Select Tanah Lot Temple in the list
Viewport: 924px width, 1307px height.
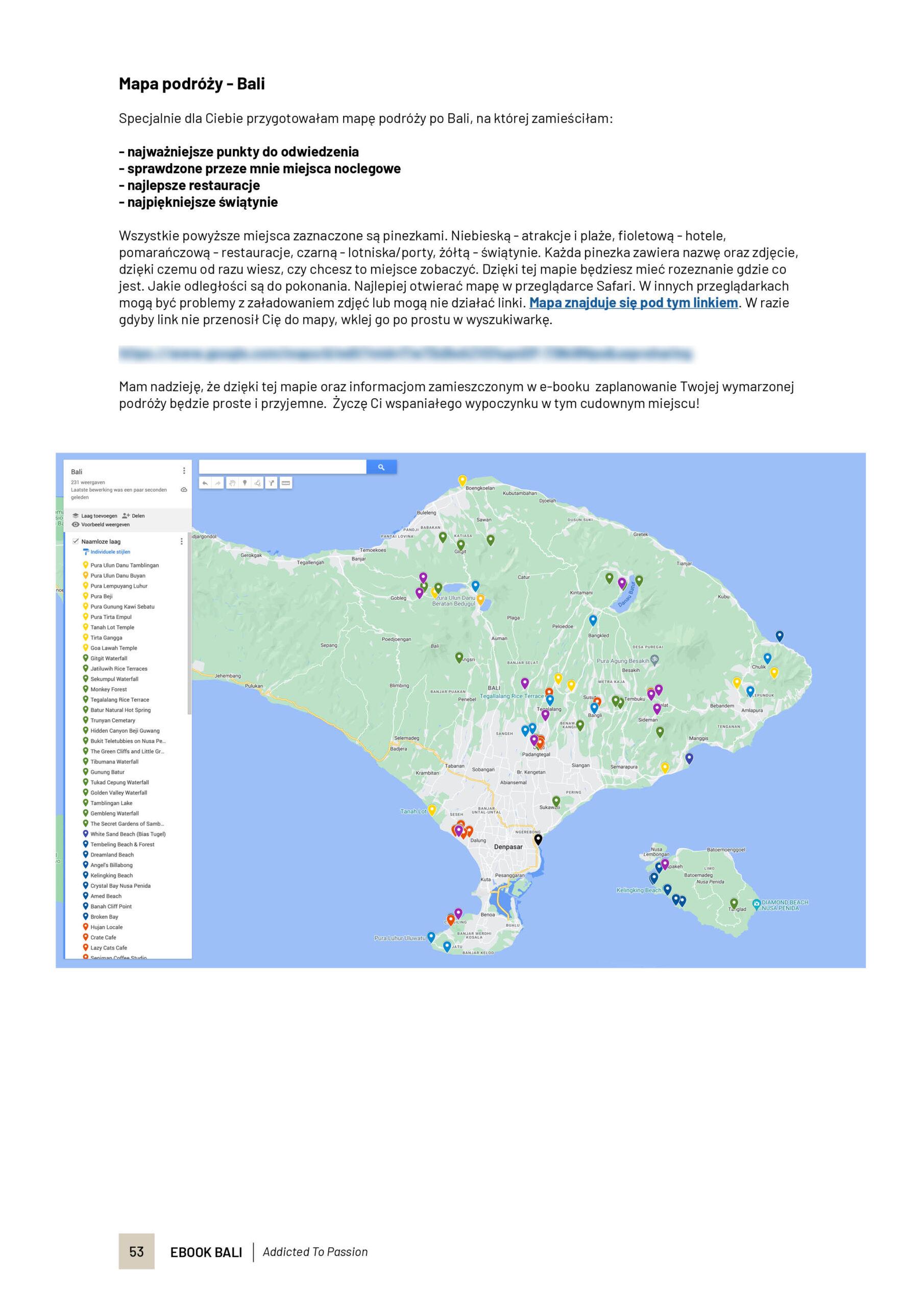coord(112,627)
